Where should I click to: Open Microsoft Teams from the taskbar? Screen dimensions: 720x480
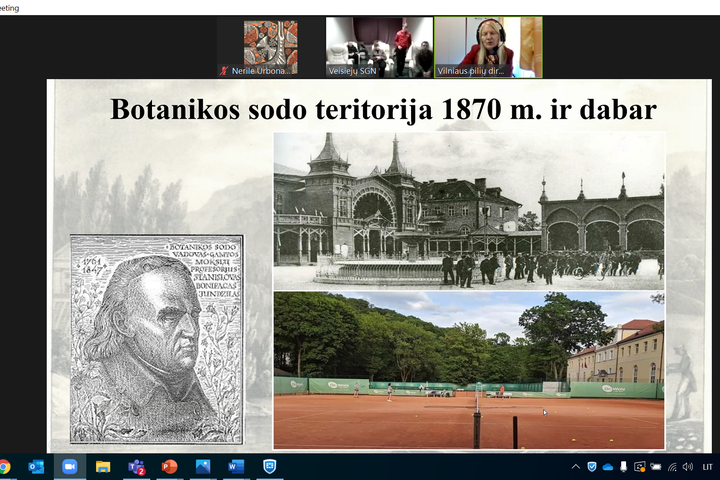click(136, 467)
